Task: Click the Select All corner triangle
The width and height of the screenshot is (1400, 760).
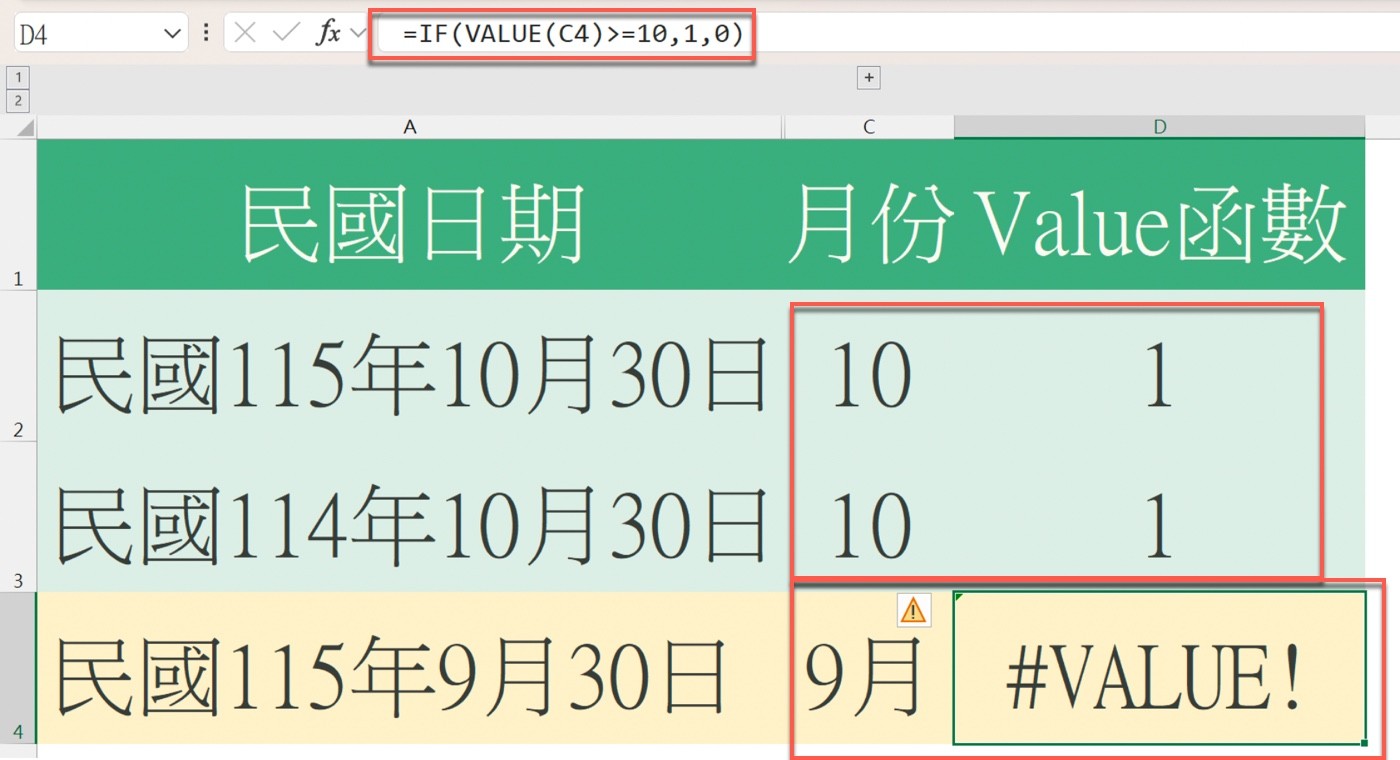Action: pyautogui.click(x=23, y=127)
